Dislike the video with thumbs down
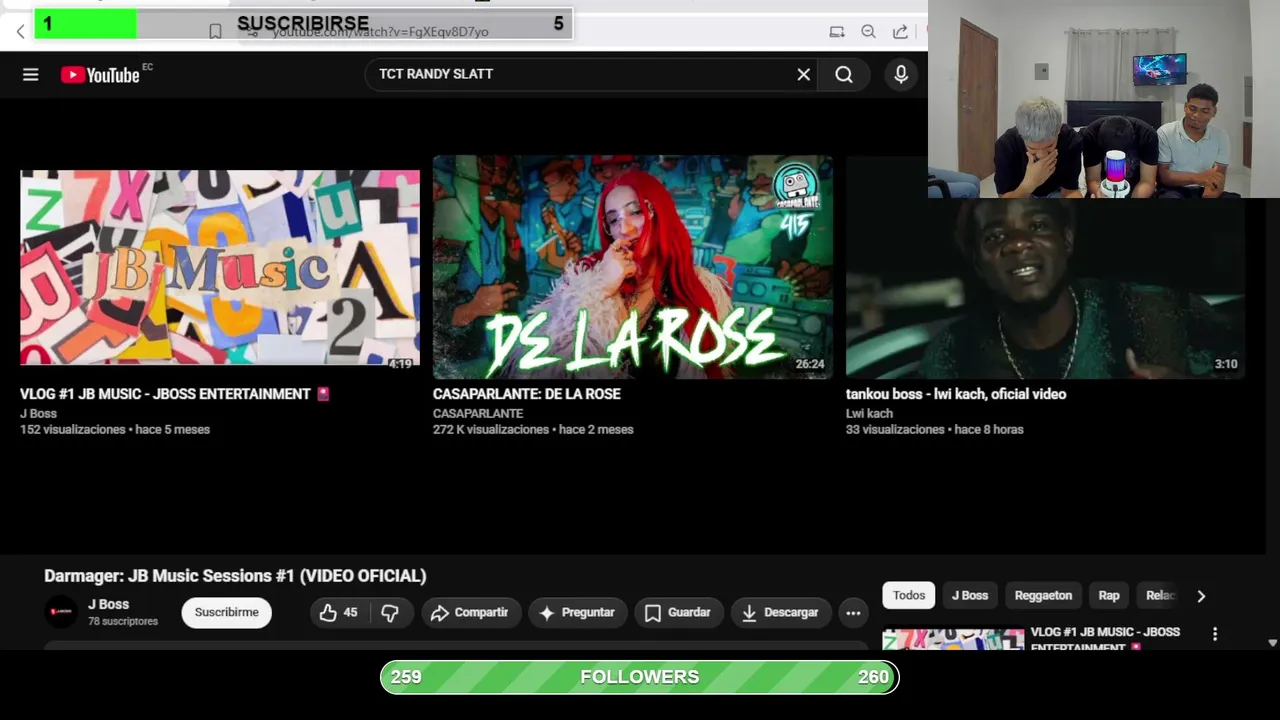Viewport: 1280px width, 720px height. click(390, 613)
